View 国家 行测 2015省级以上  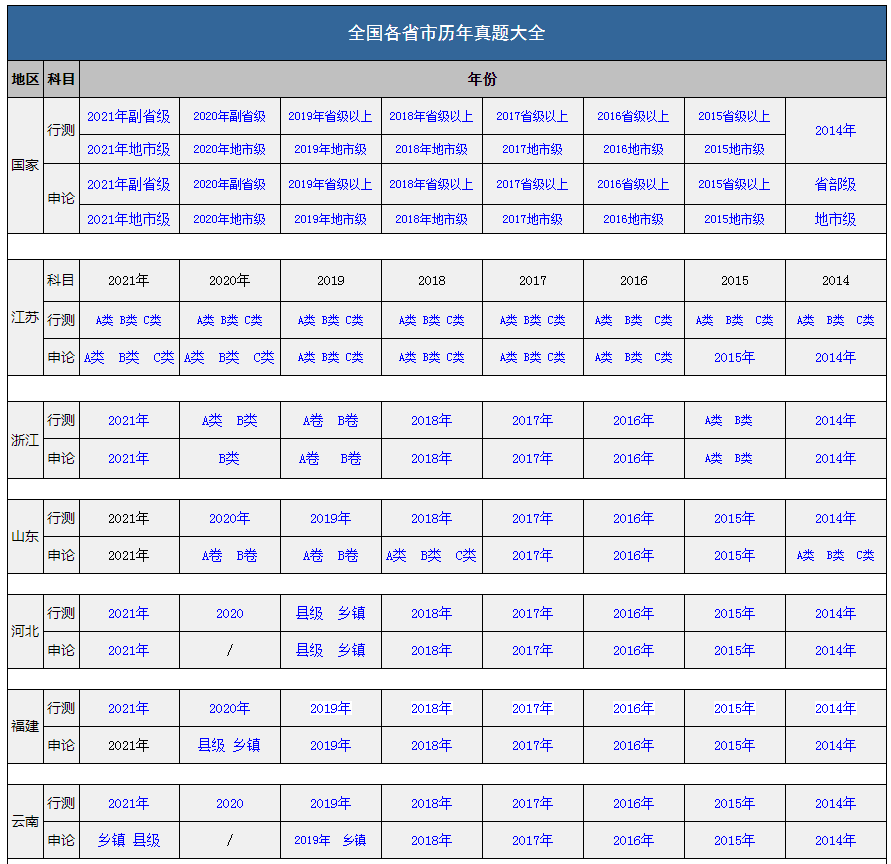tap(734, 116)
